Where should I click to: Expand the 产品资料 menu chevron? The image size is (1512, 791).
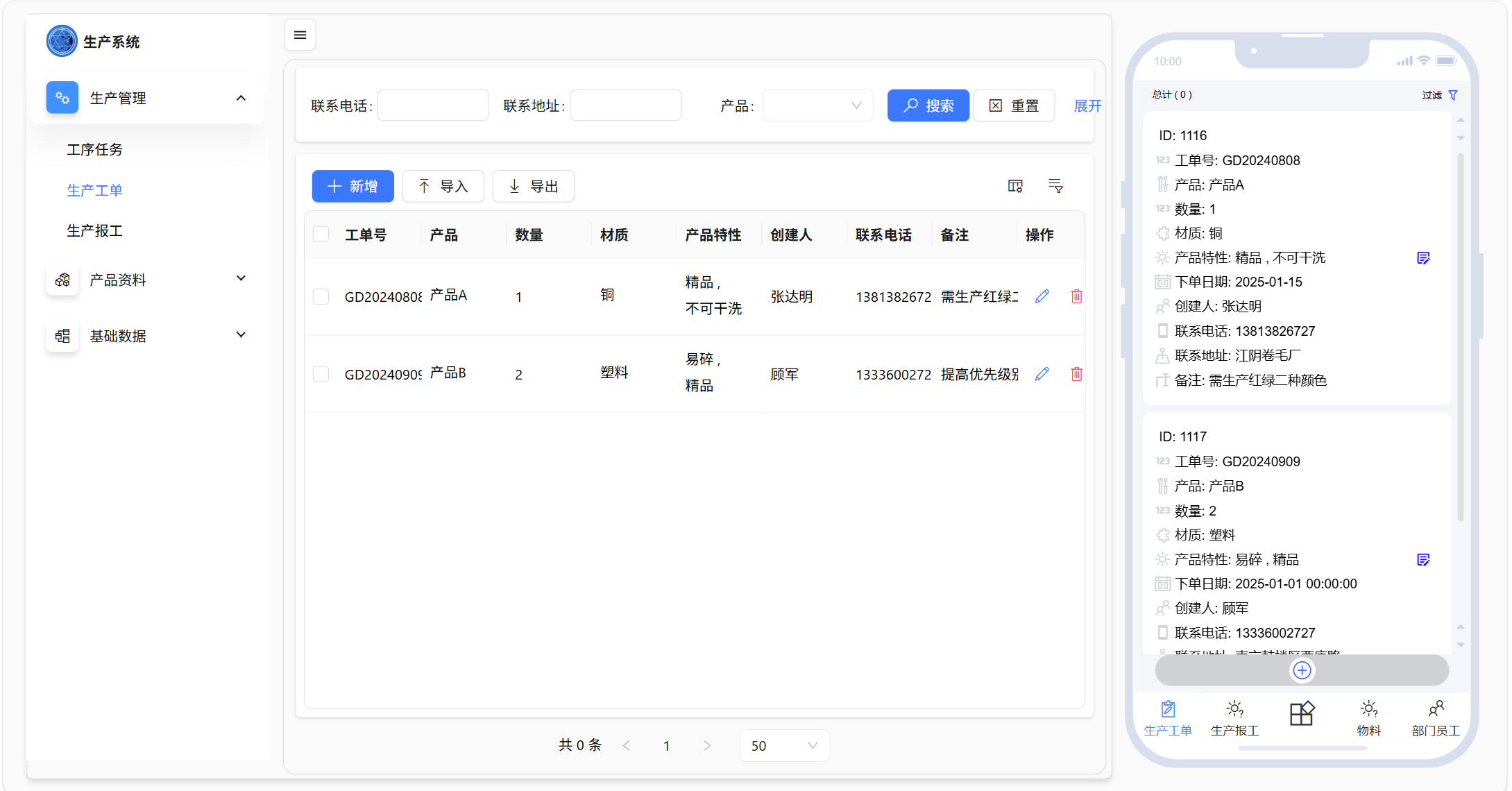point(241,278)
